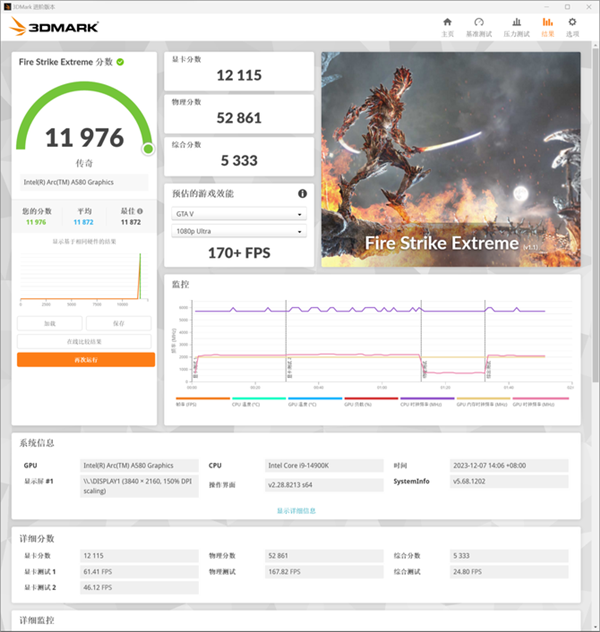This screenshot has width=600, height=632.
Task: Click the vertical scrollbar on the right
Action: [595, 200]
